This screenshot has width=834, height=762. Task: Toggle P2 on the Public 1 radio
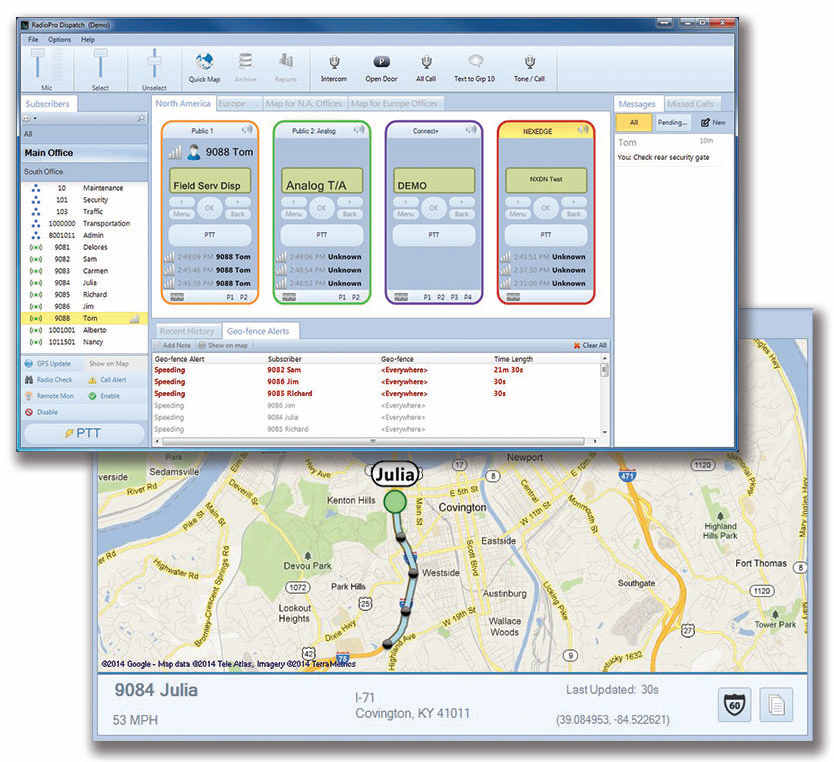tap(244, 297)
